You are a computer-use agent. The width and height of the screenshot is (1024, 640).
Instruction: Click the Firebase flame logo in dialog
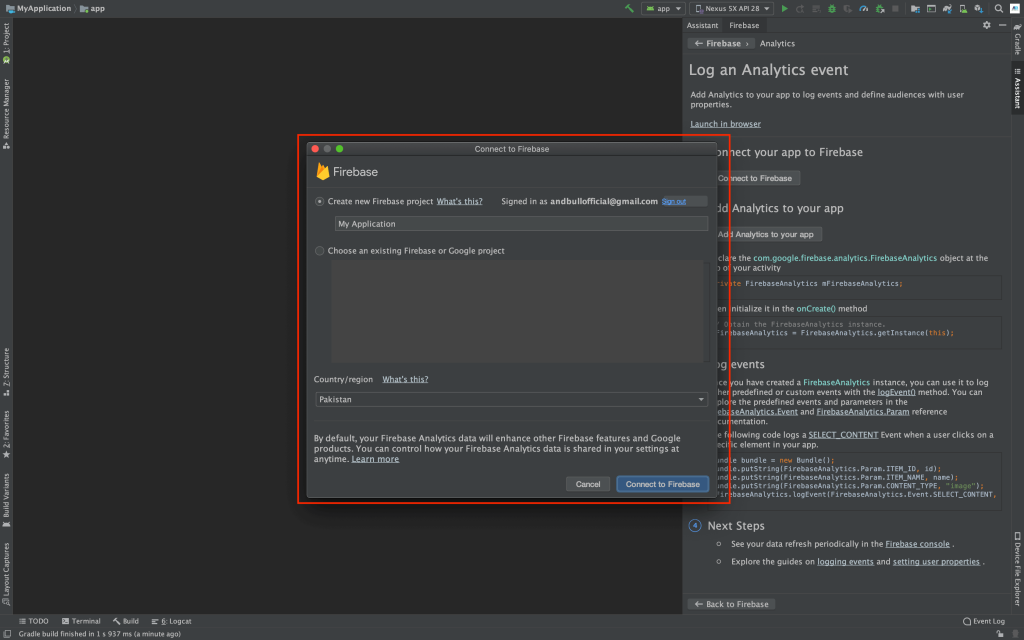(323, 171)
